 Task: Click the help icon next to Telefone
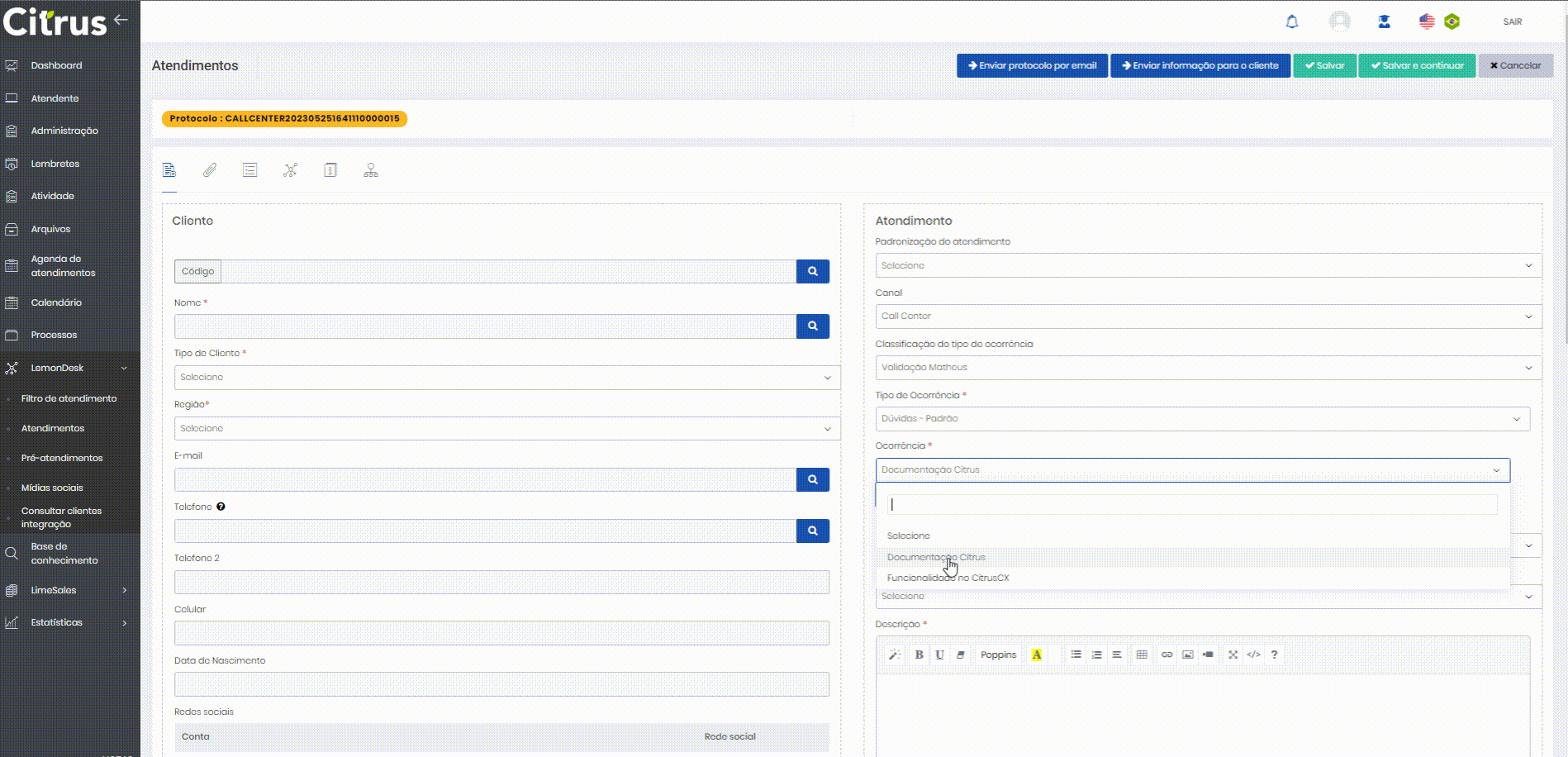point(221,507)
